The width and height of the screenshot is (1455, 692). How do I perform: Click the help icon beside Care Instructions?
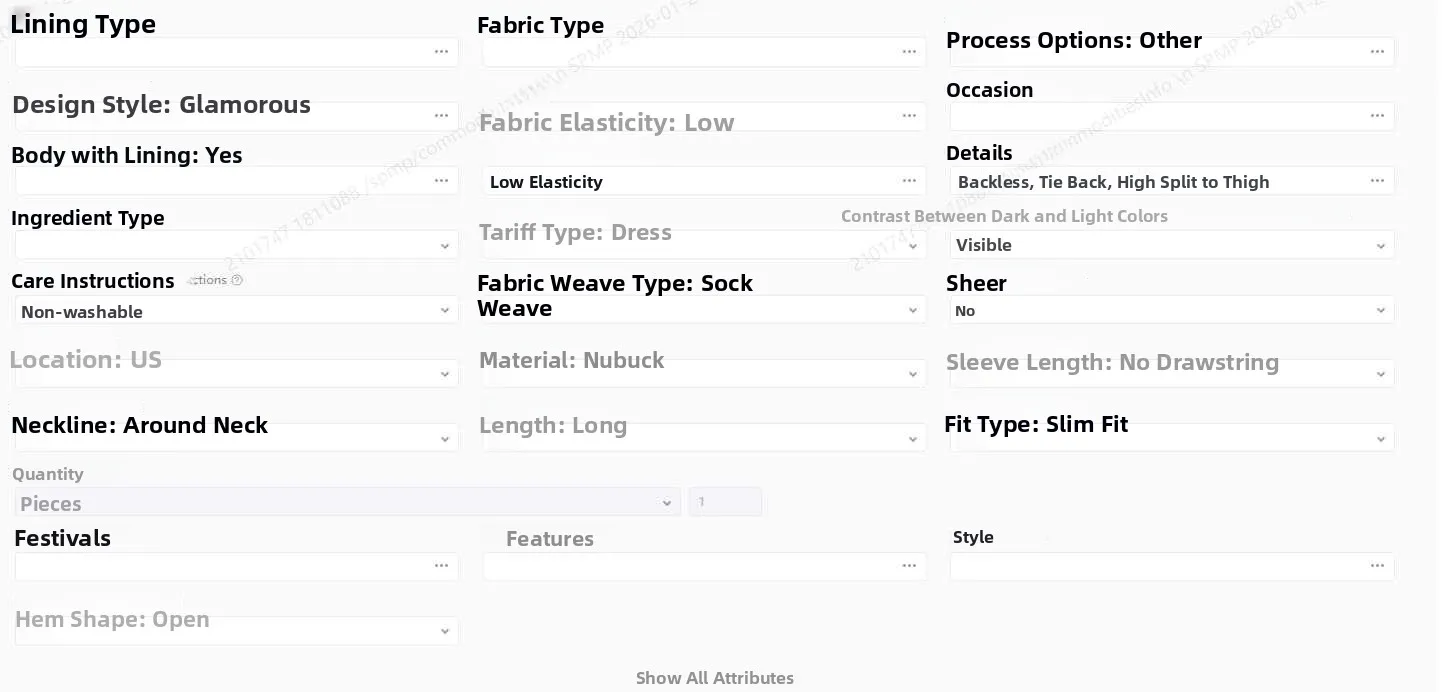coord(237,280)
